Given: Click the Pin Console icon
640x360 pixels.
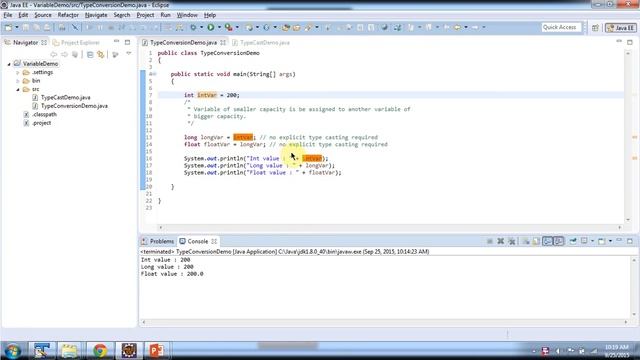Looking at the screenshot, I should tap(573, 241).
